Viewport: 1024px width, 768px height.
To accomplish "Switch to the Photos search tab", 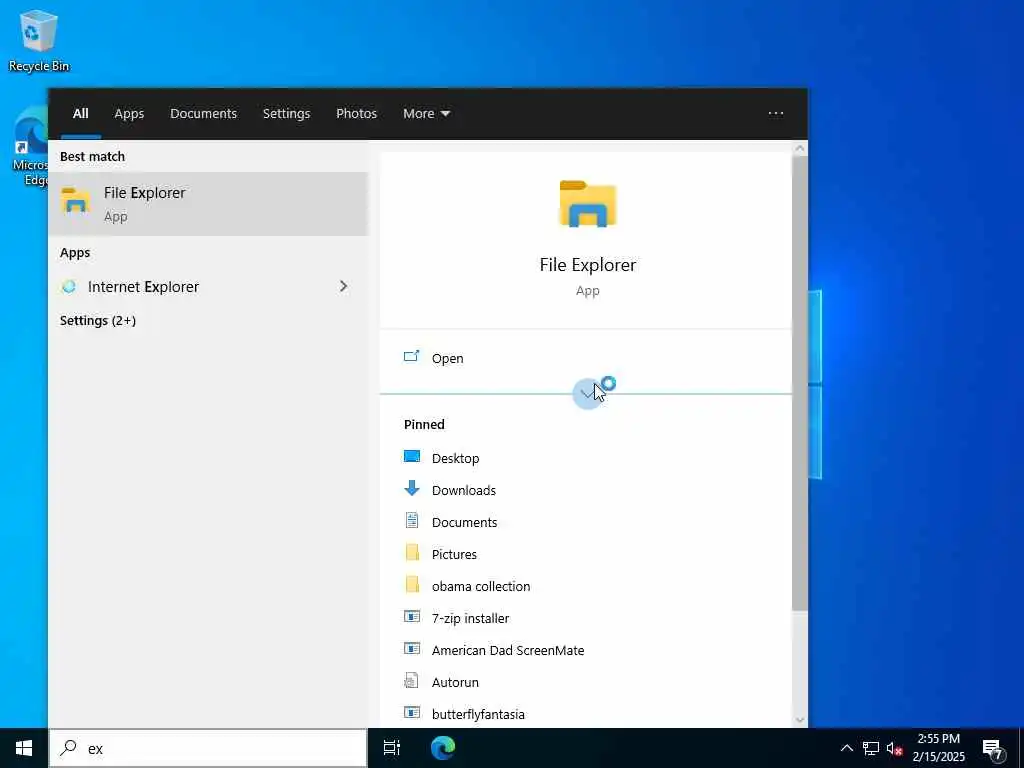I will (x=357, y=113).
